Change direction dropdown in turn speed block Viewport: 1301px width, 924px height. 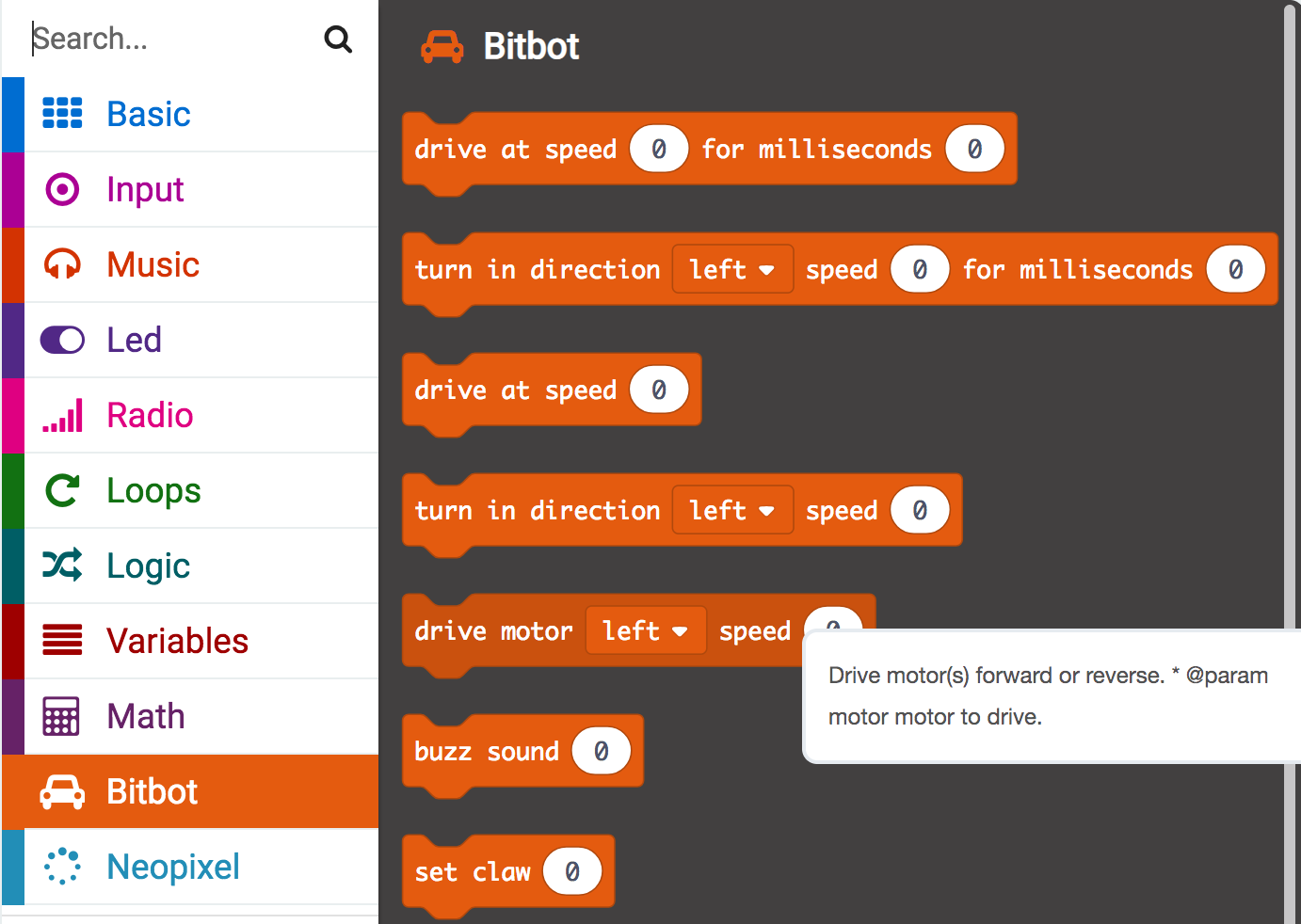tap(732, 510)
